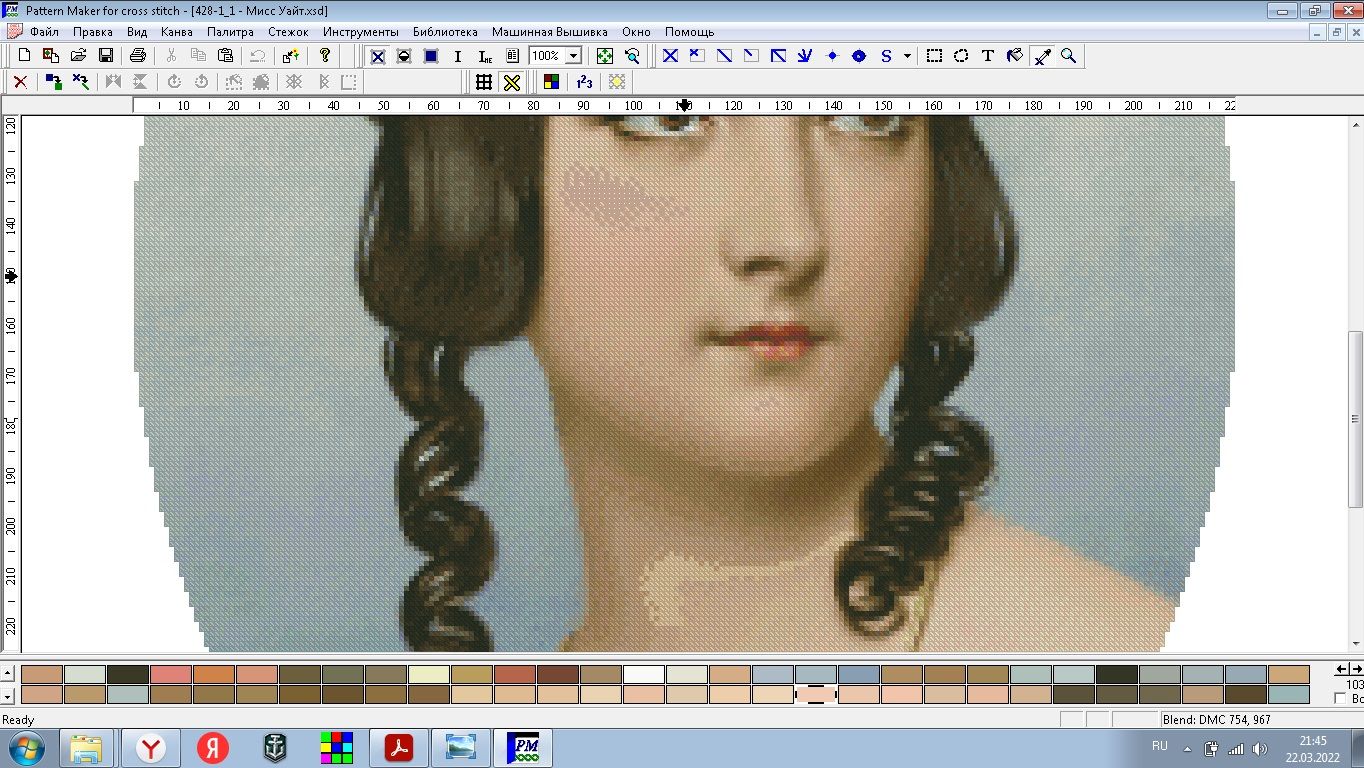This screenshot has width=1364, height=768.
Task: Select the Full Cross Stitch tool
Action: (670, 56)
